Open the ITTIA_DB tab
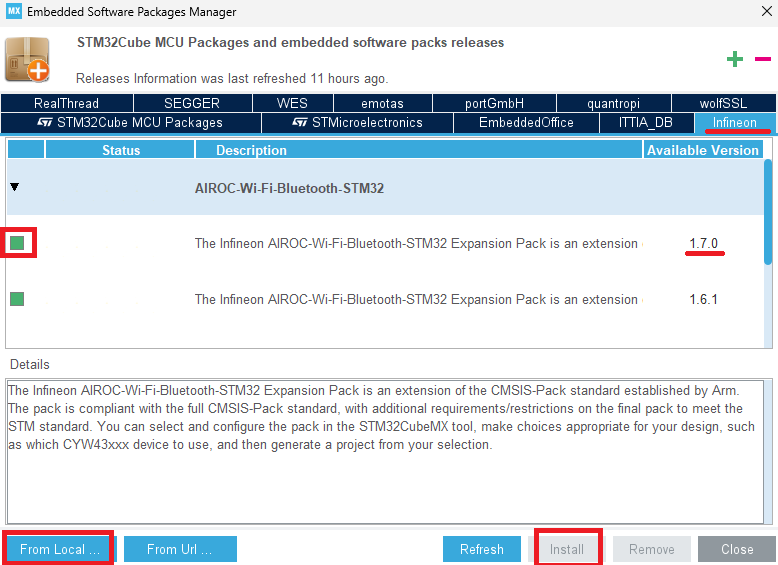This screenshot has height=565, width=778. 646,123
